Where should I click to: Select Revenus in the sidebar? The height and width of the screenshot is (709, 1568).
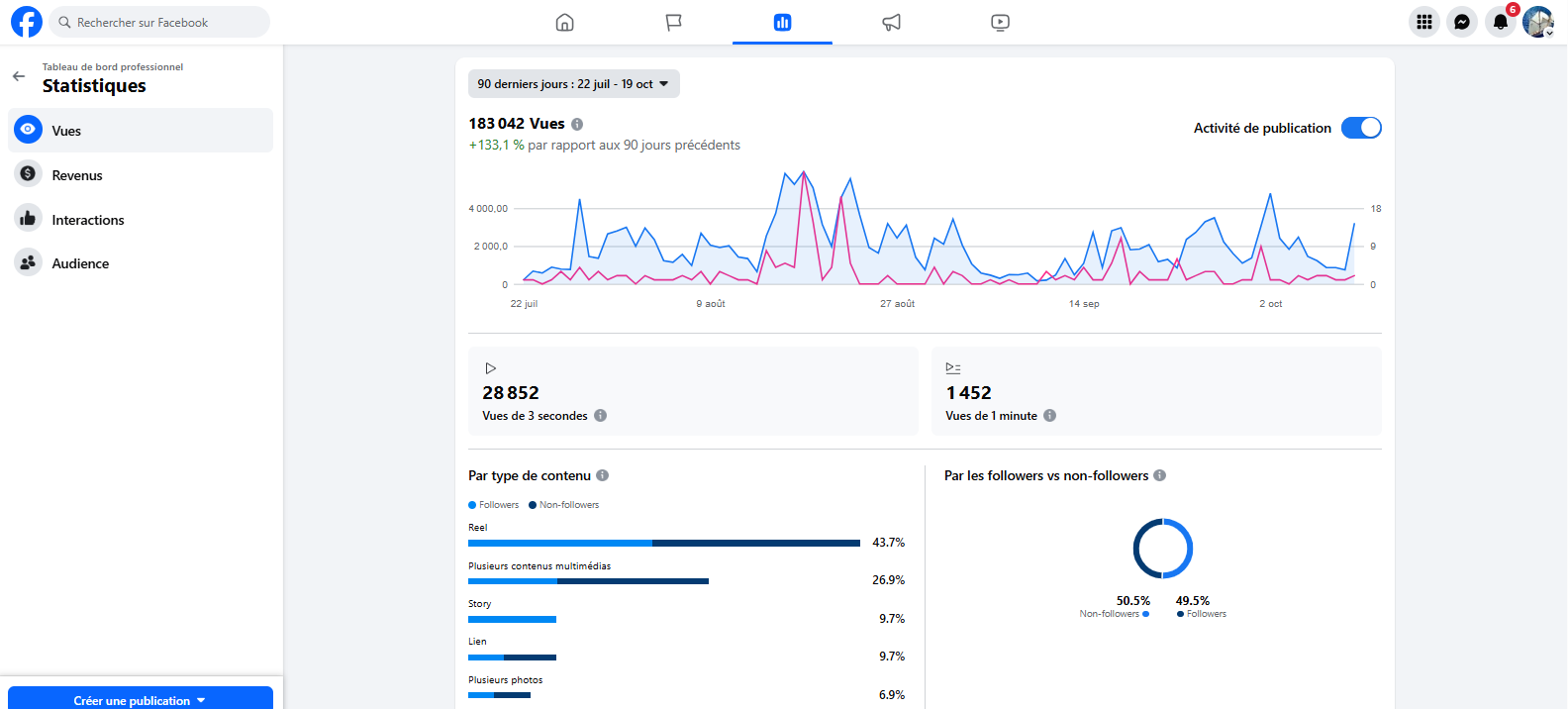click(x=77, y=175)
